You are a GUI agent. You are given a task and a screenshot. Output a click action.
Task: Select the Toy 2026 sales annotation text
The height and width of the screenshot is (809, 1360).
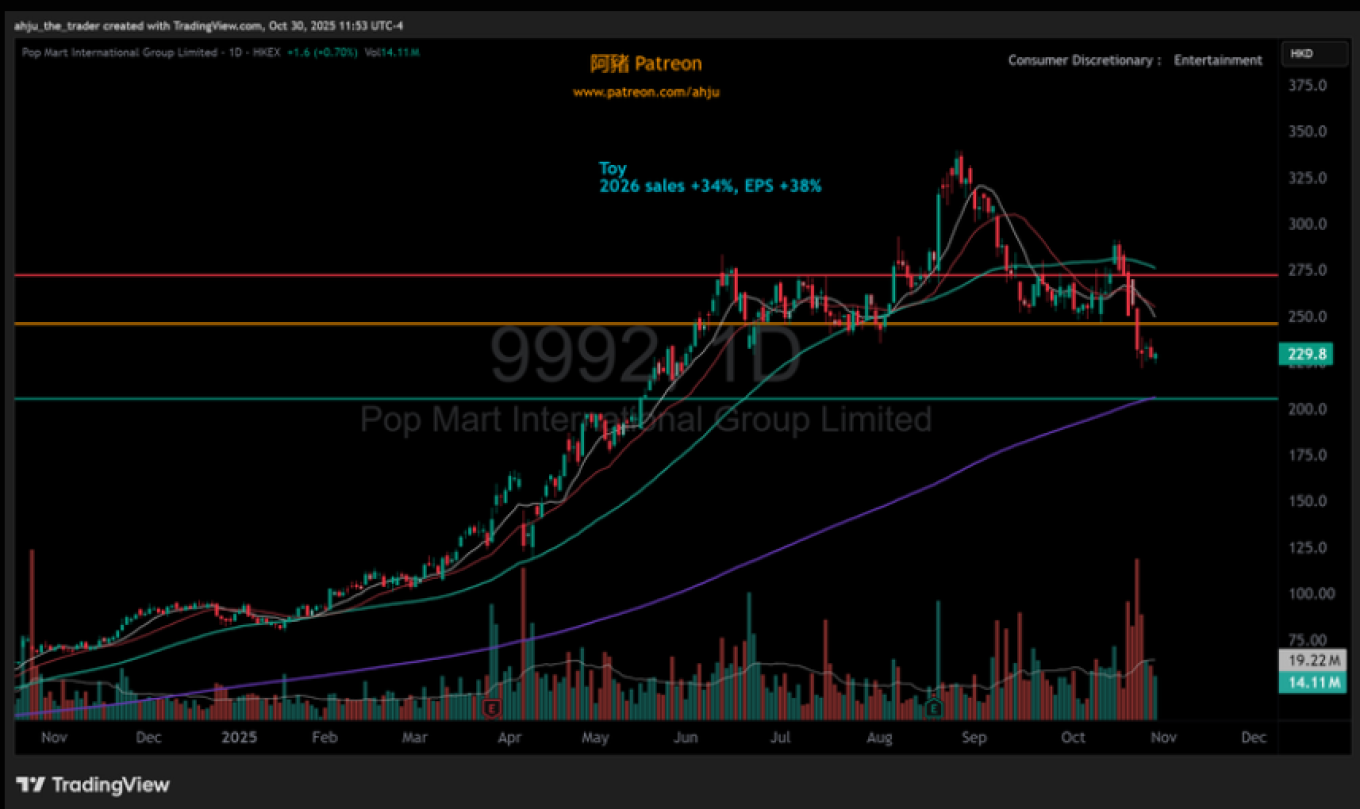(709, 177)
